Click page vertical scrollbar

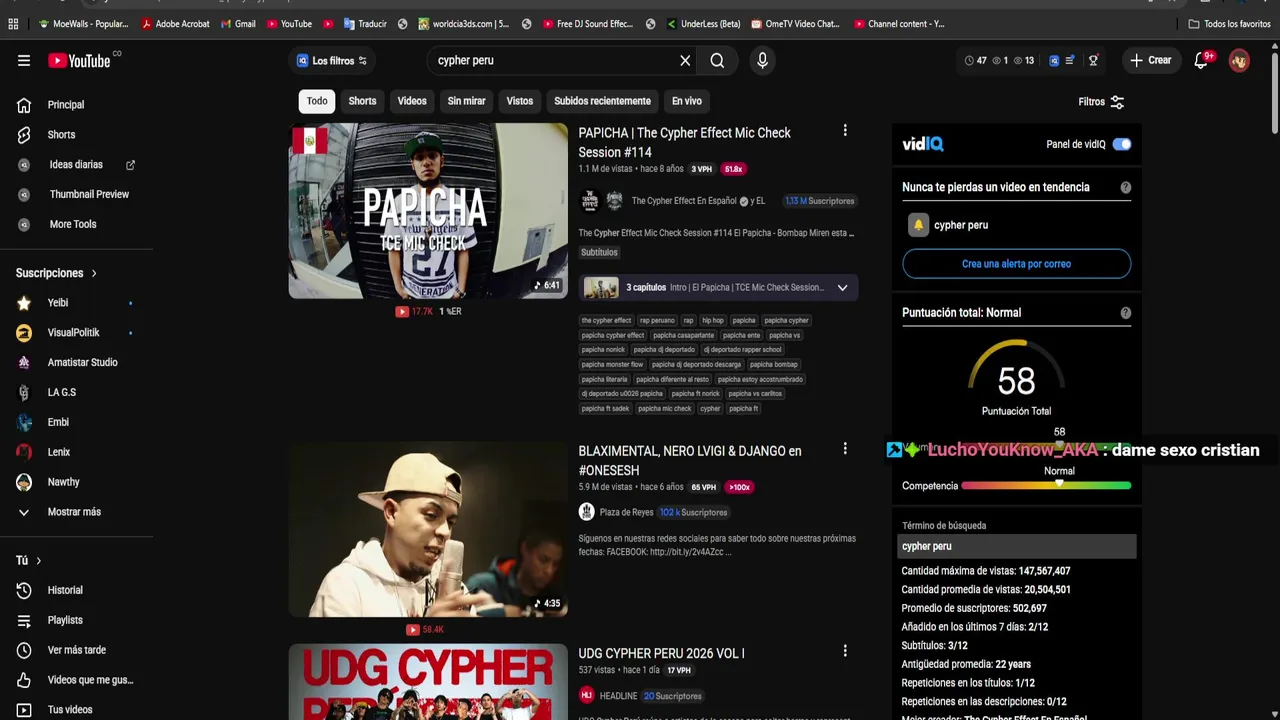pyautogui.click(x=1274, y=90)
